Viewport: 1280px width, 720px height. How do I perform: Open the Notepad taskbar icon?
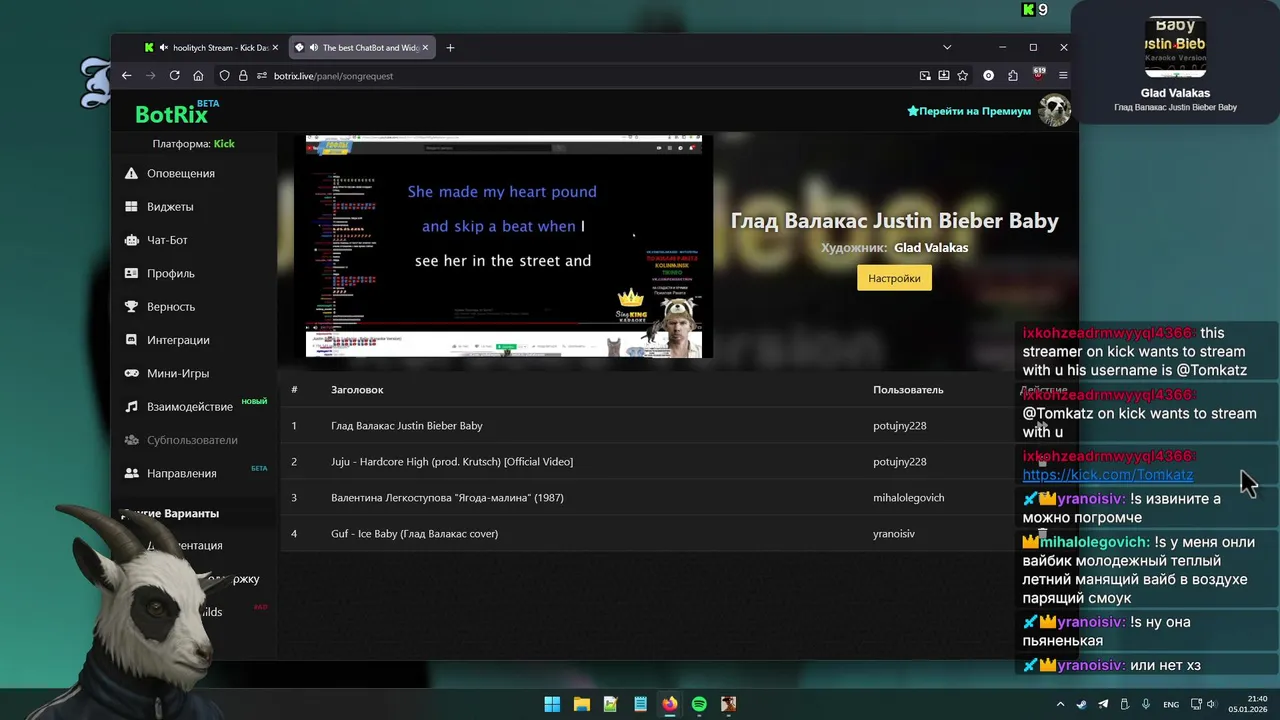pyautogui.click(x=640, y=704)
